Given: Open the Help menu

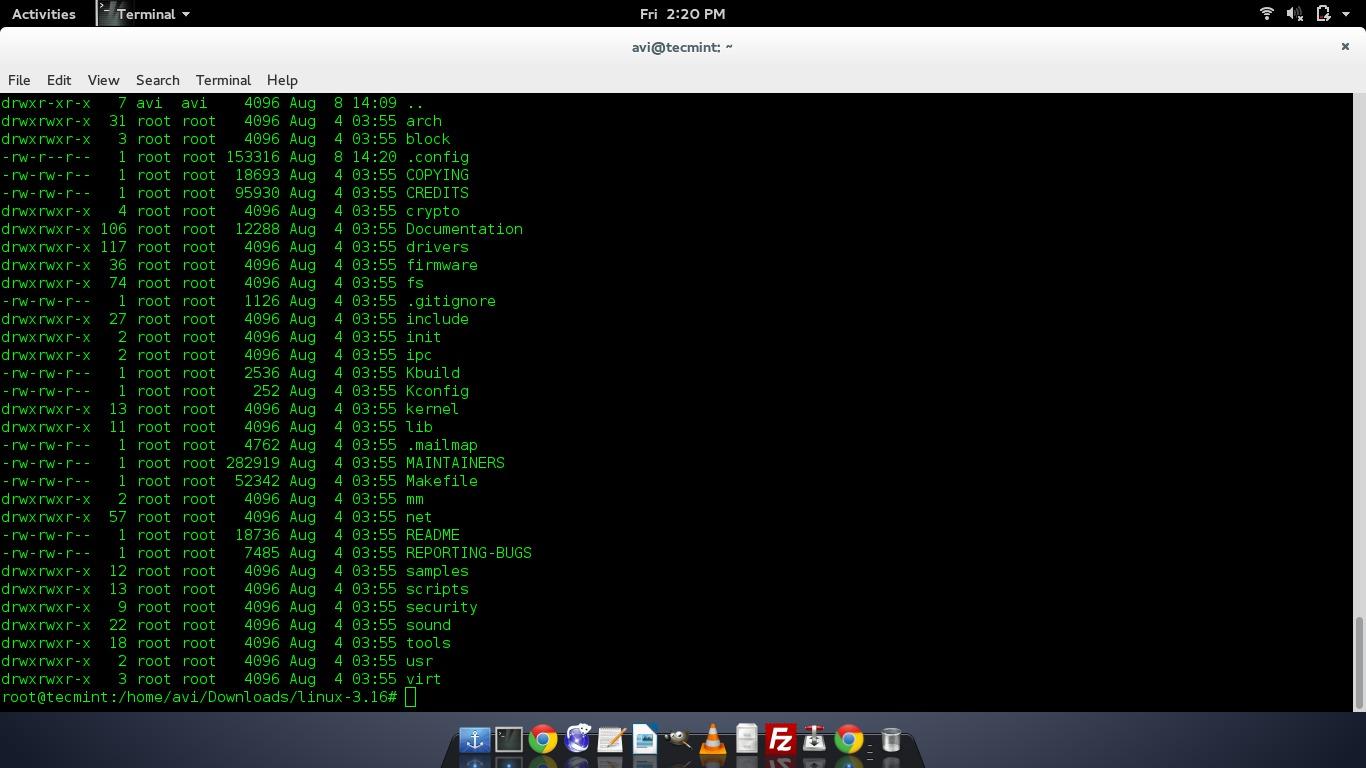Looking at the screenshot, I should point(282,80).
